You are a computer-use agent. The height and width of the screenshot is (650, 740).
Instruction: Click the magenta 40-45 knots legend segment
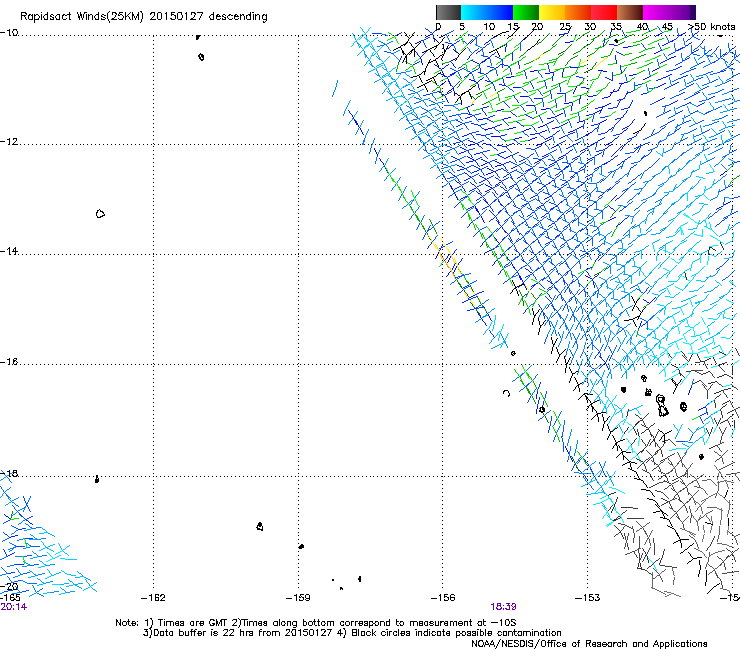656,12
